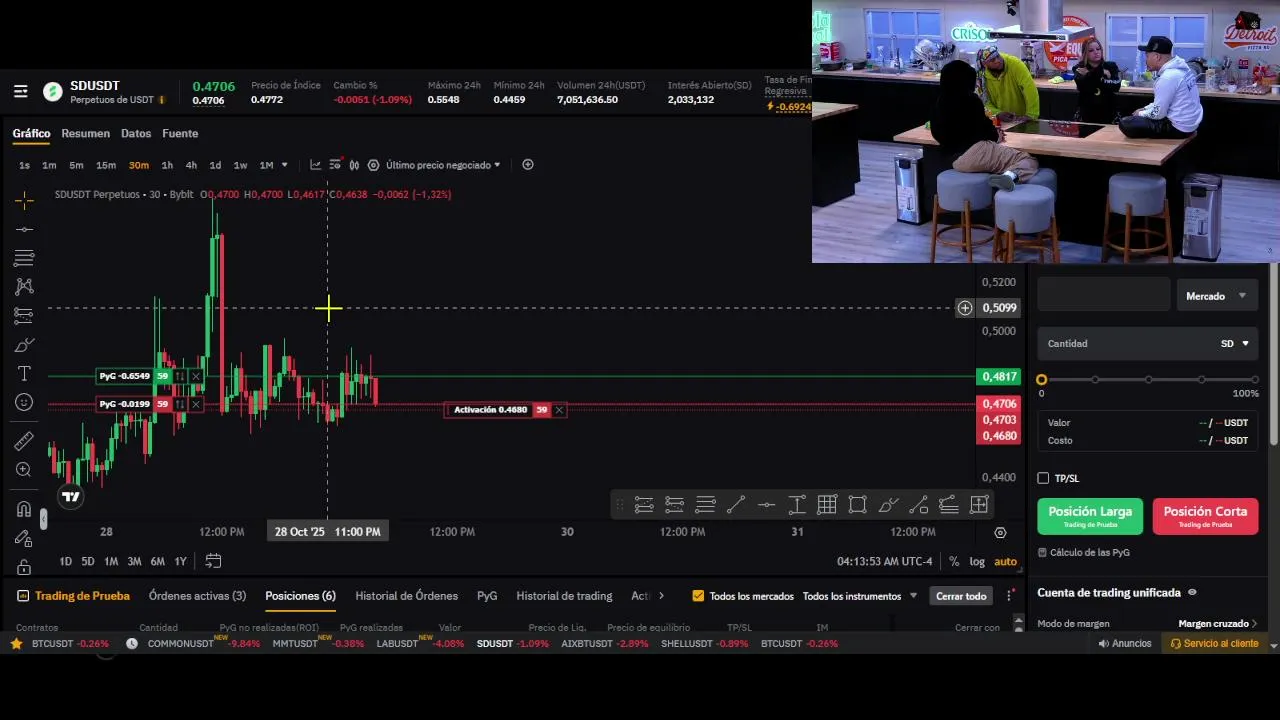Open the indicators line chart icon
Screen dimensions: 1280x720
coord(315,165)
